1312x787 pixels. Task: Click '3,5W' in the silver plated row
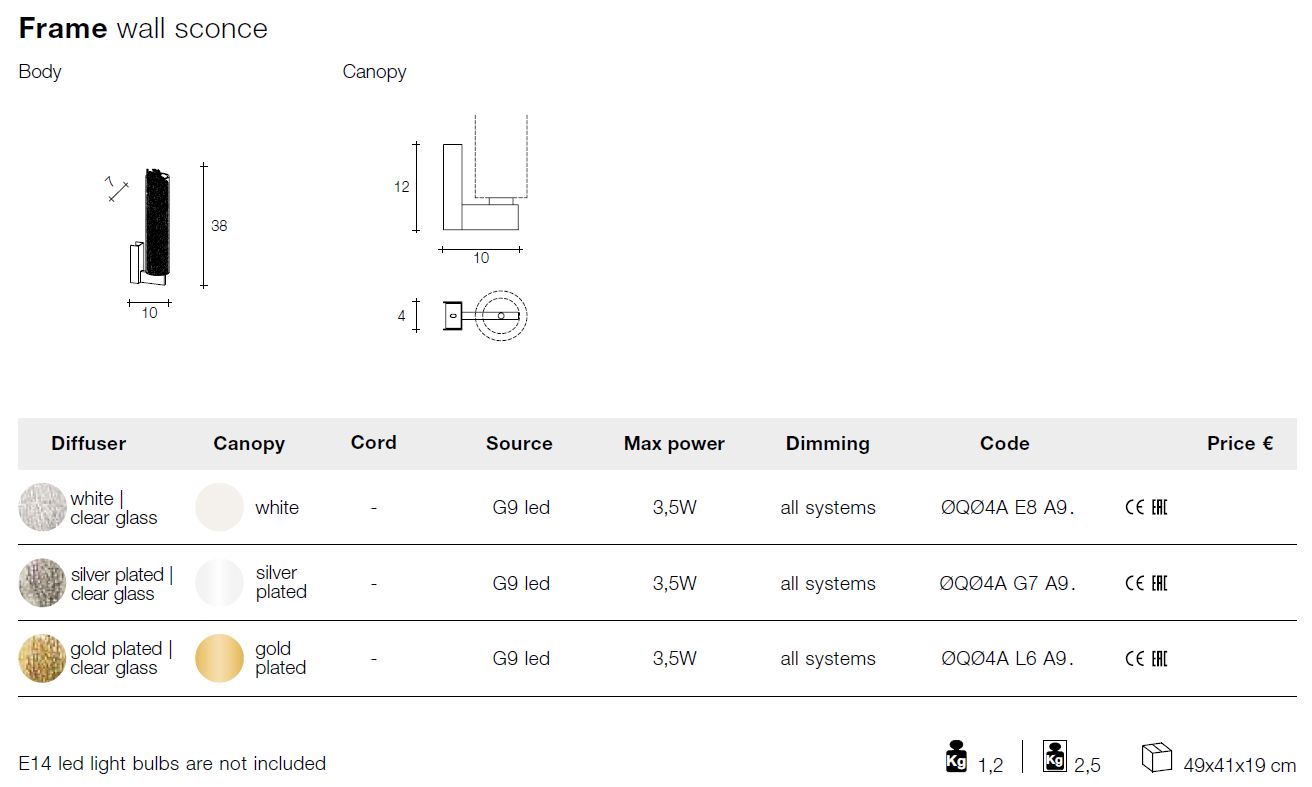click(x=675, y=583)
